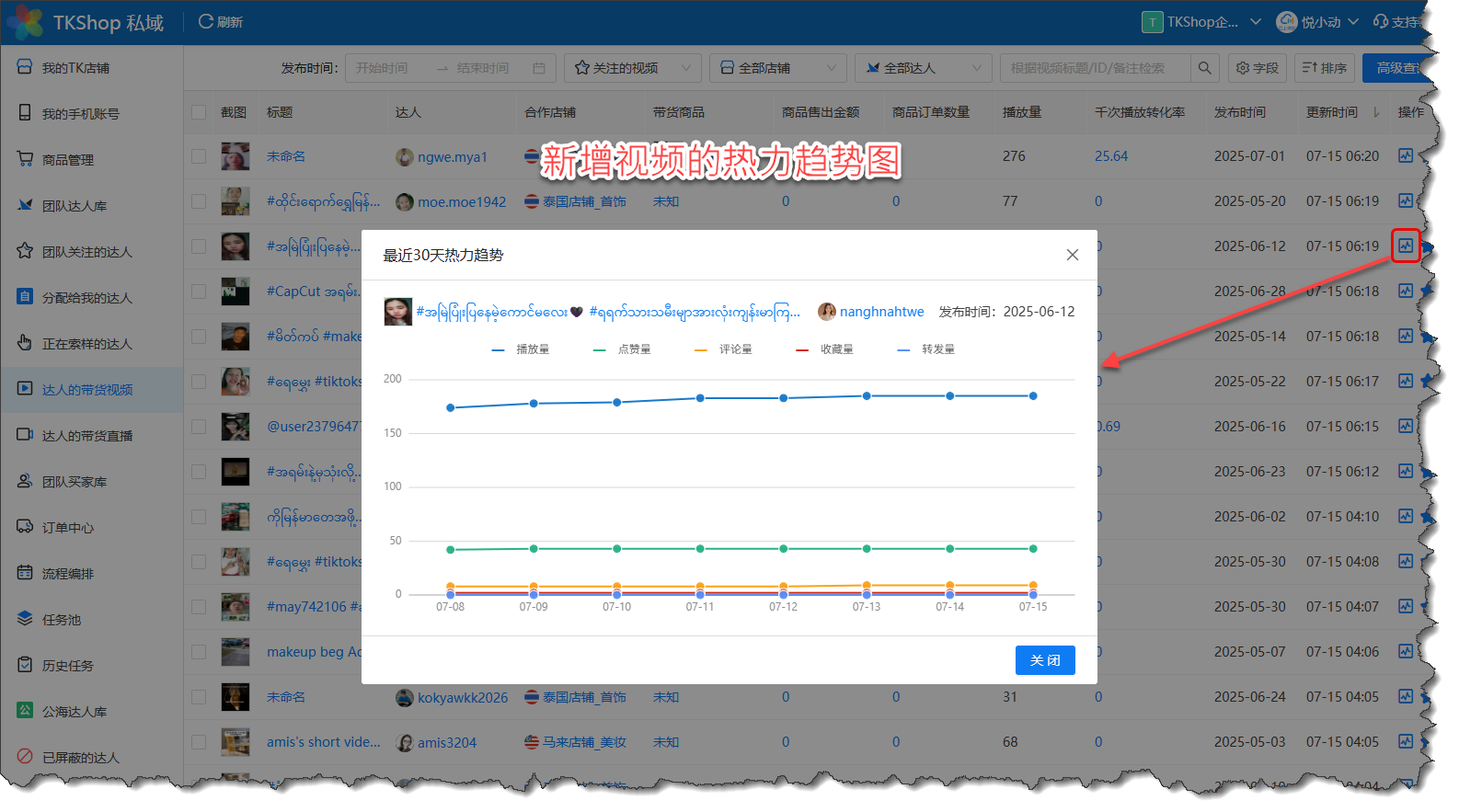This screenshot has width=1459, height=812.
Task: Tick checkbox for #may742106 row
Action: pos(199,607)
